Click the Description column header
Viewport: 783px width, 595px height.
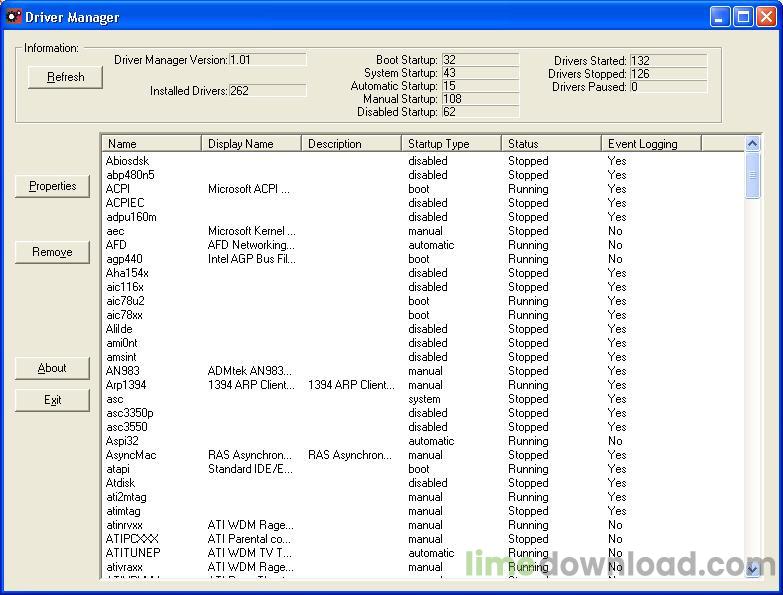click(x=351, y=144)
